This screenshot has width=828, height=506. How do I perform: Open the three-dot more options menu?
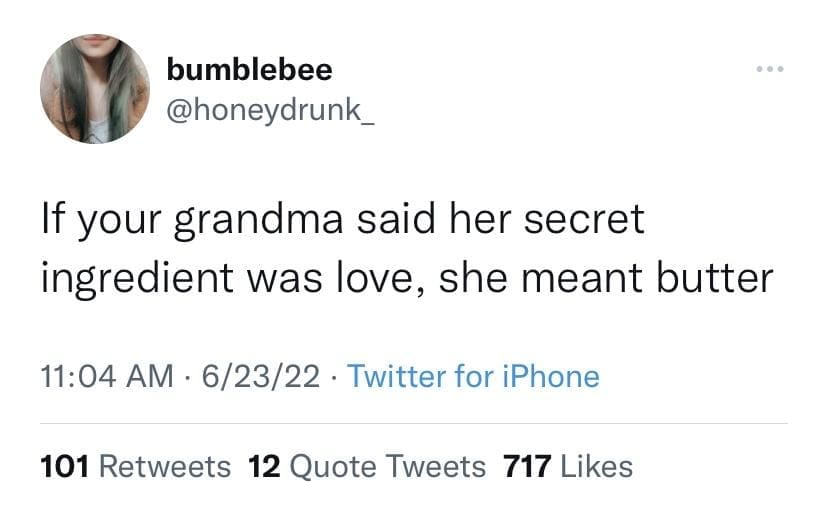pos(771,71)
